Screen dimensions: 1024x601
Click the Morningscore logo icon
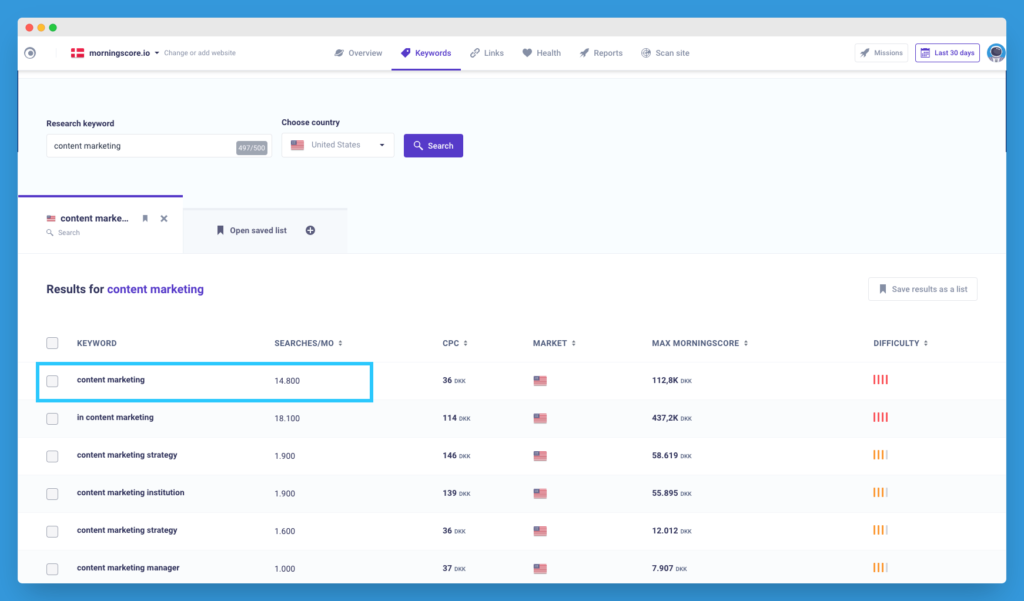coord(30,53)
